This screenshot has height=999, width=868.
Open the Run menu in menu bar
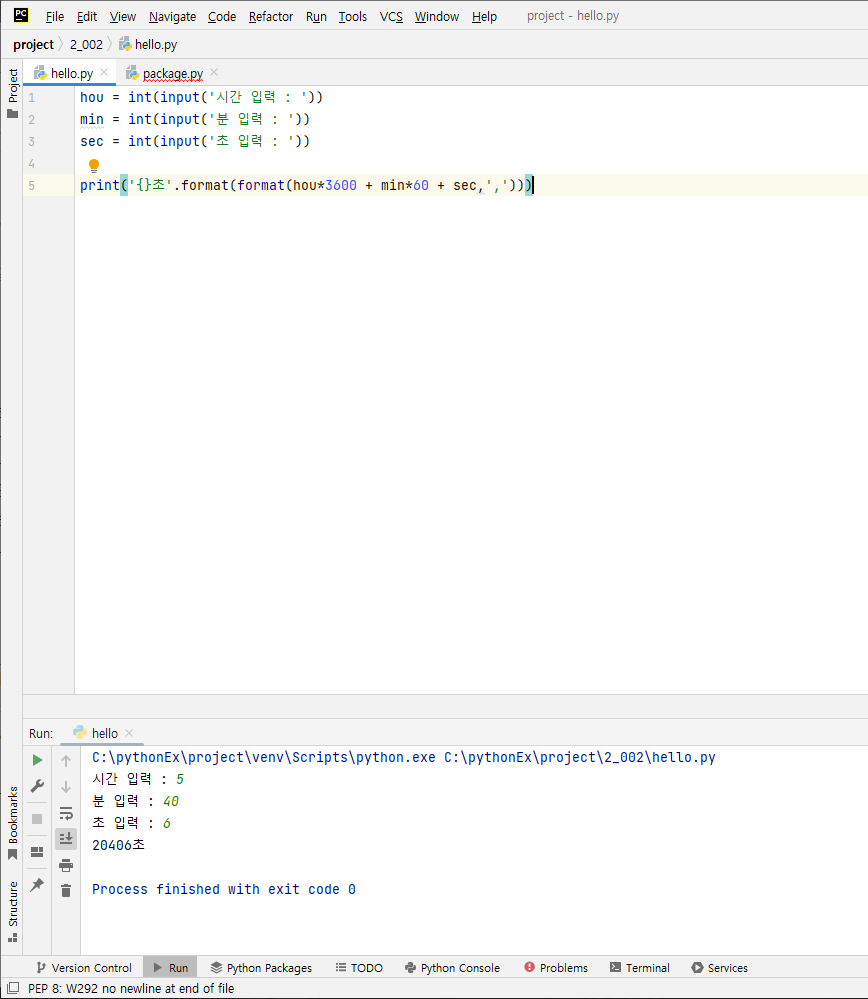click(x=316, y=17)
